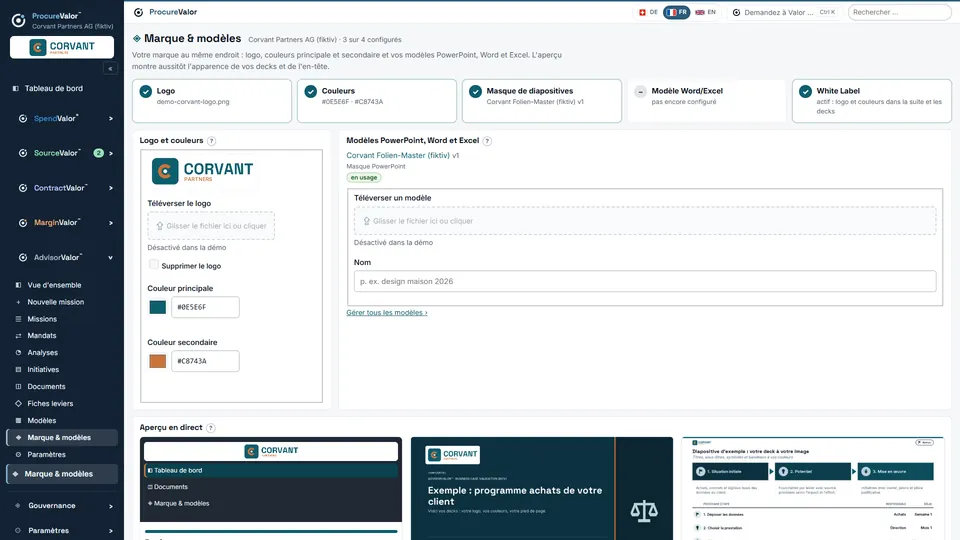Expand the bottom Paramètres section chevron
Viewport: 960px width, 540px height.
tap(111, 531)
